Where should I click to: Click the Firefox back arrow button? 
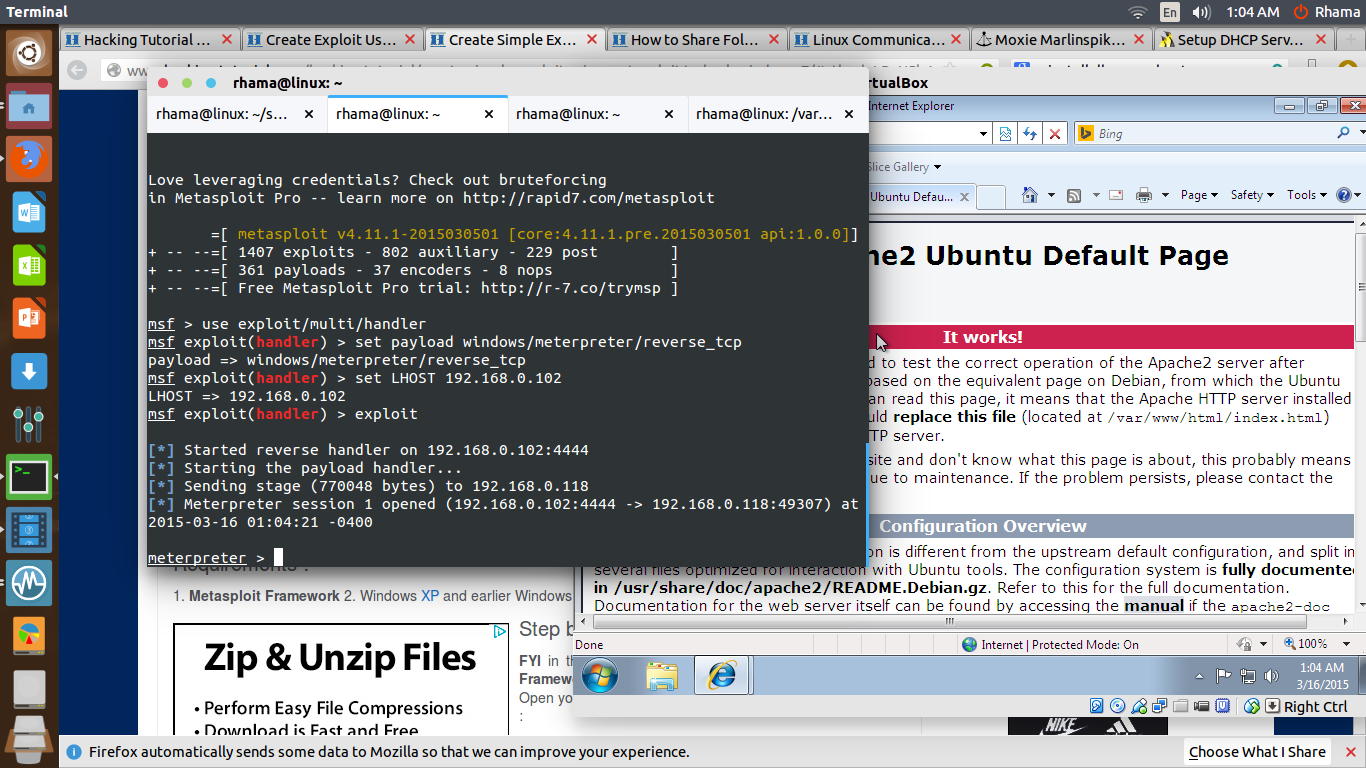(x=78, y=70)
